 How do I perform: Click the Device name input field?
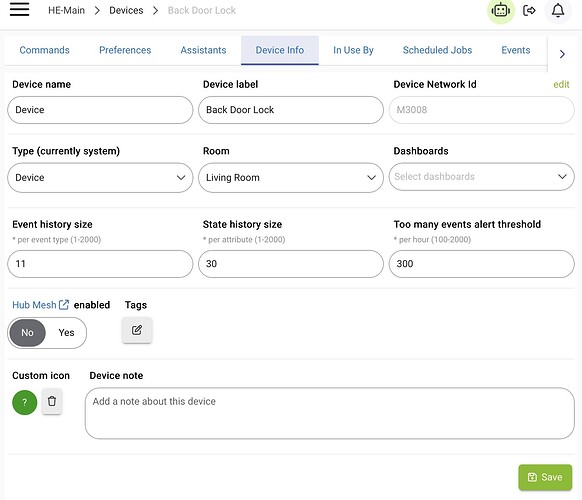[x=100, y=110]
